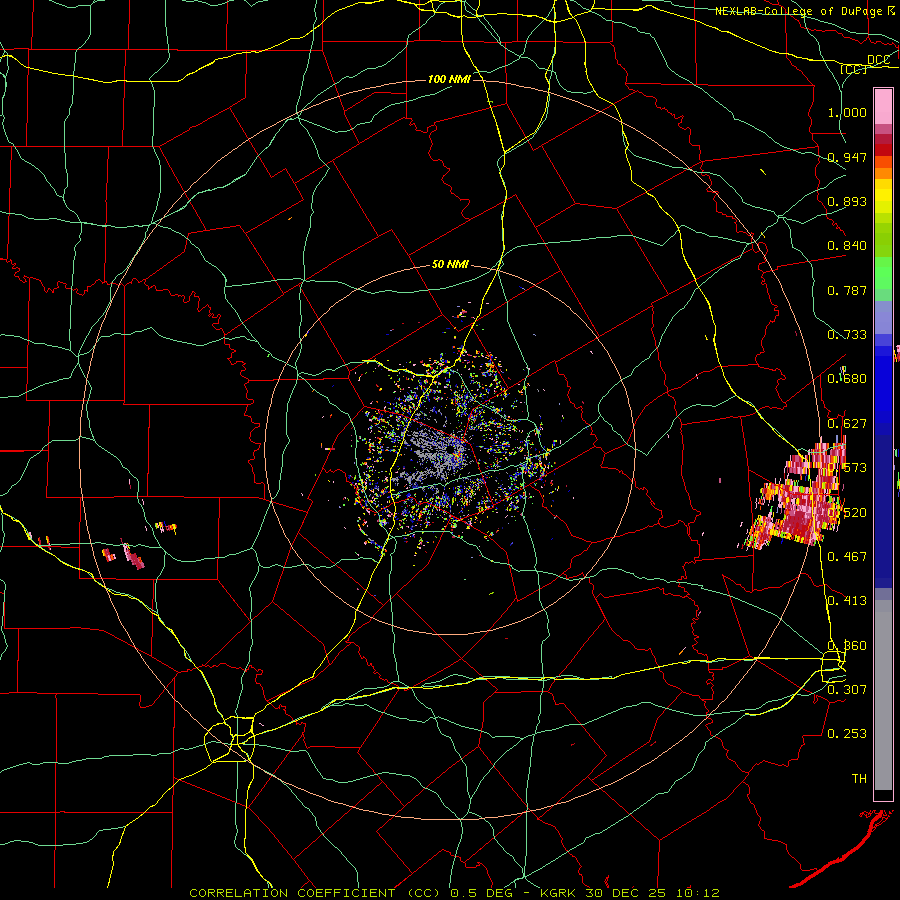This screenshot has height=900, width=900.
Task: Click the 10:12 timestamp in the caption
Action: pyautogui.click(x=697, y=893)
